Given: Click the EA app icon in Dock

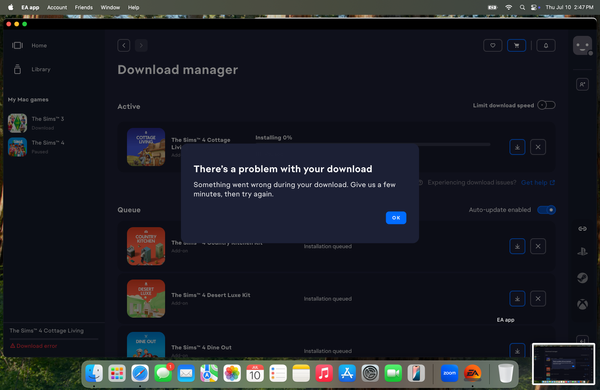Looking at the screenshot, I should click(x=473, y=373).
